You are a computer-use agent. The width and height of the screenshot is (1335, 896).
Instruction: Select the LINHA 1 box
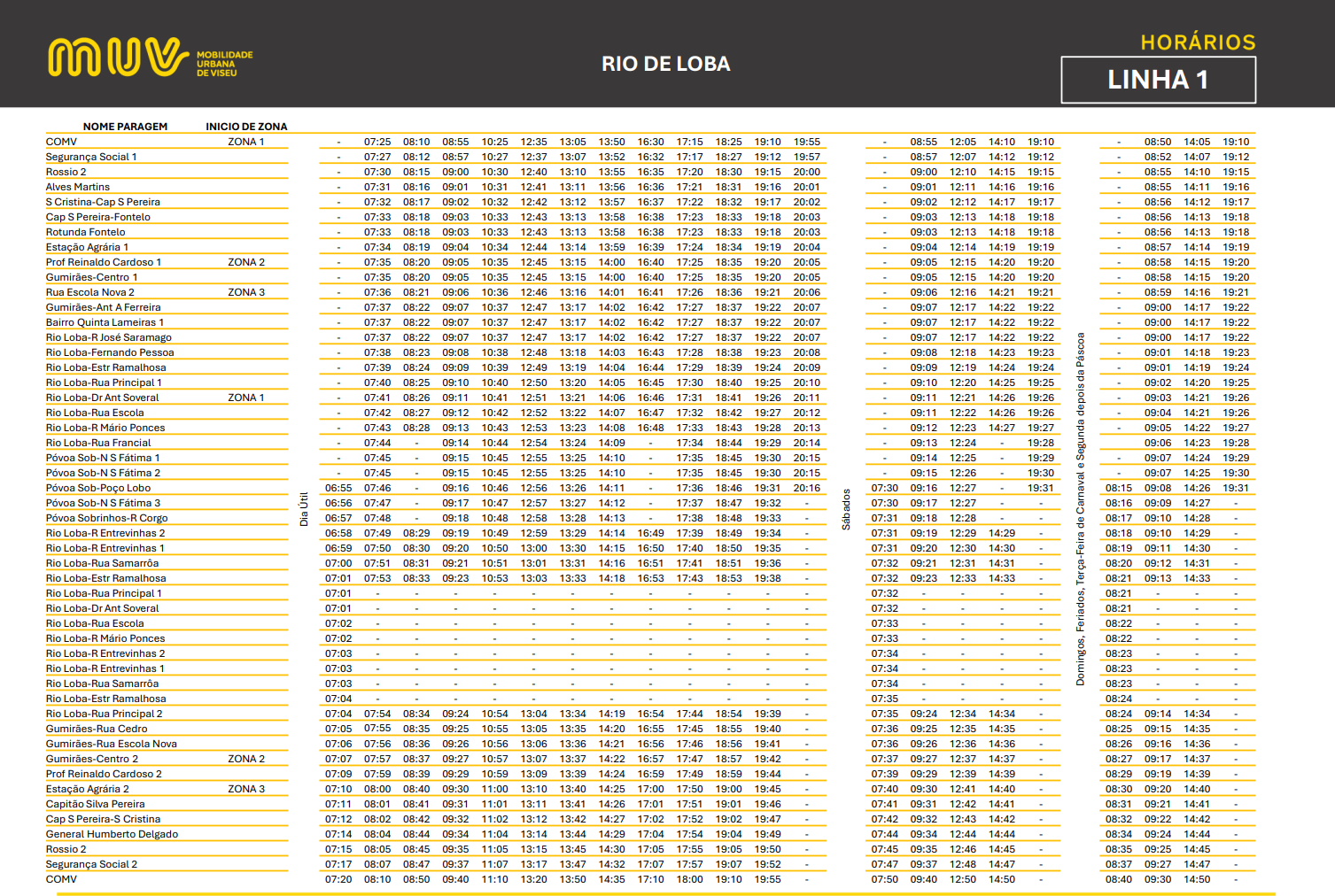(1158, 80)
